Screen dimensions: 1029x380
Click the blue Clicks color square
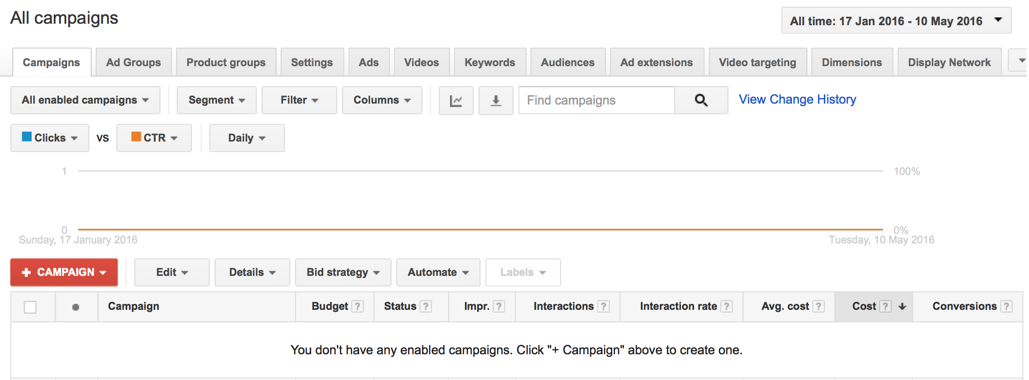27,137
